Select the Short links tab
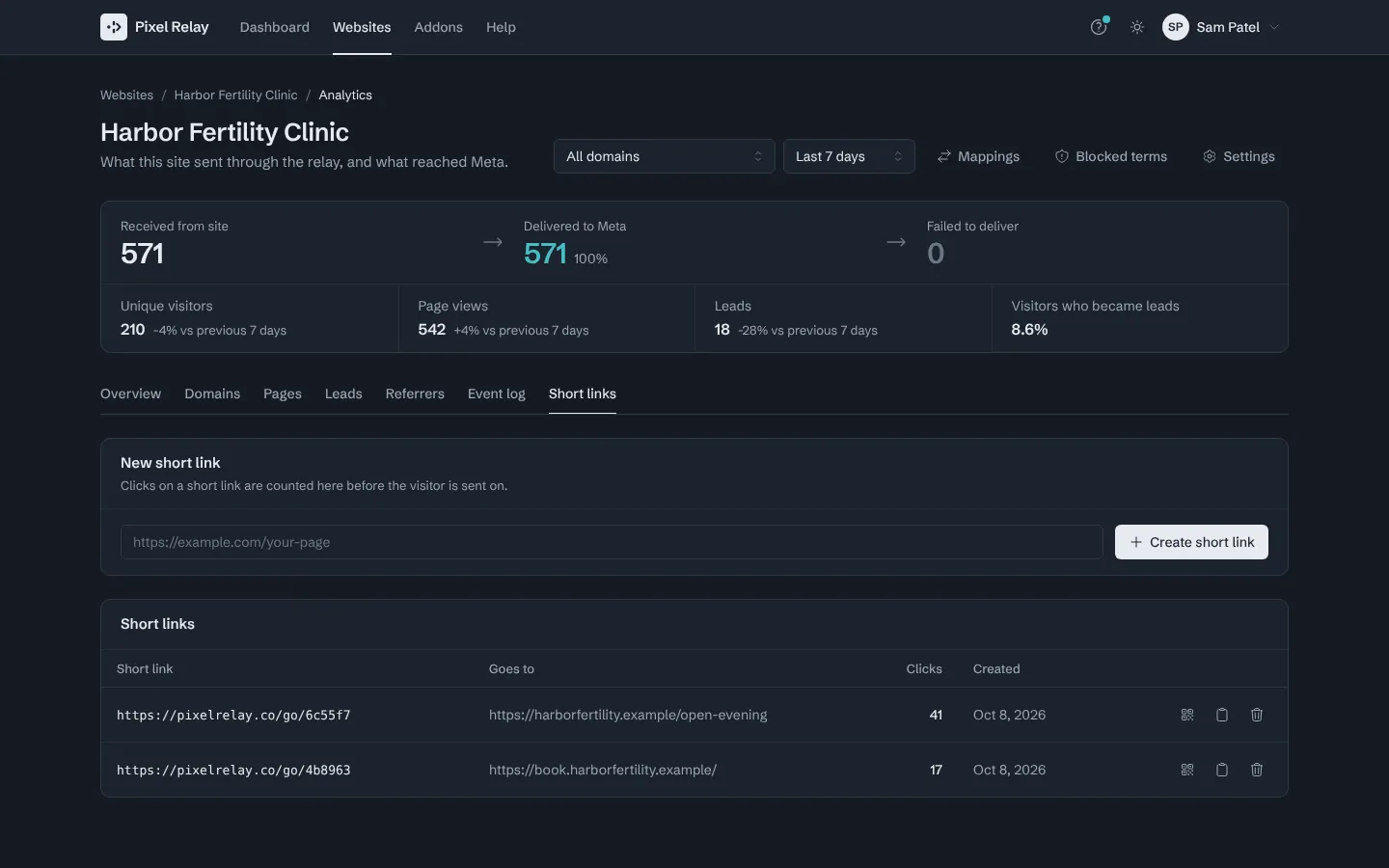The image size is (1389, 868). pyautogui.click(x=583, y=393)
